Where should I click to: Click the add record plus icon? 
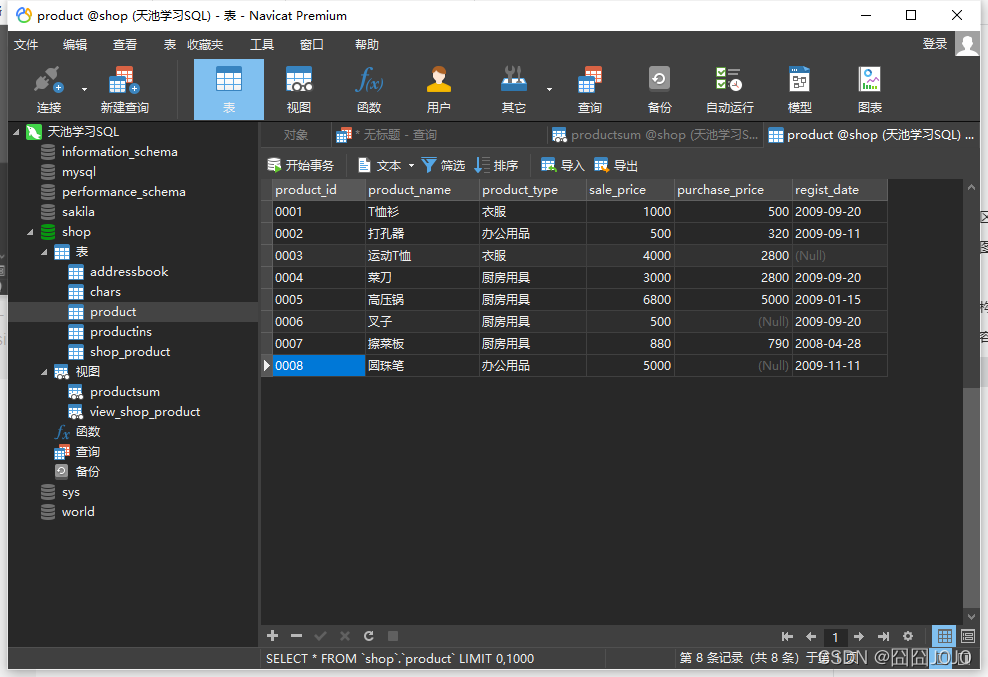point(272,635)
